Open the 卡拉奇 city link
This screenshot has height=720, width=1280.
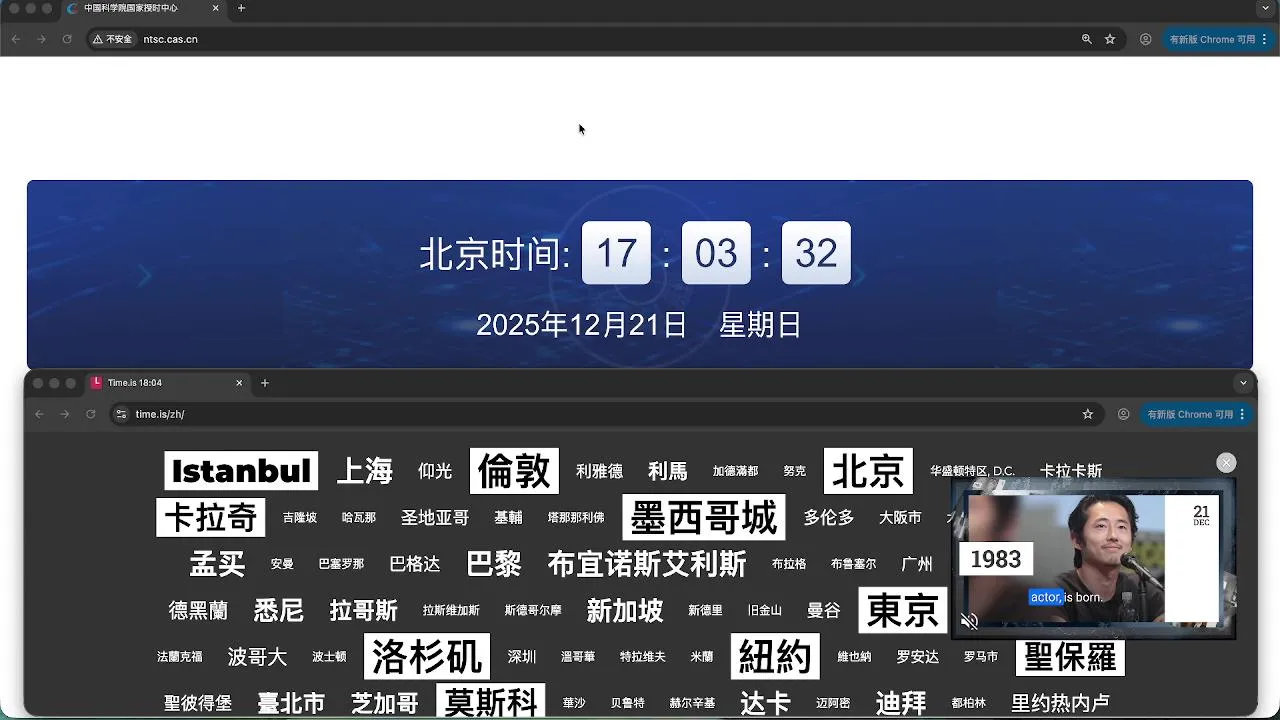pos(210,518)
